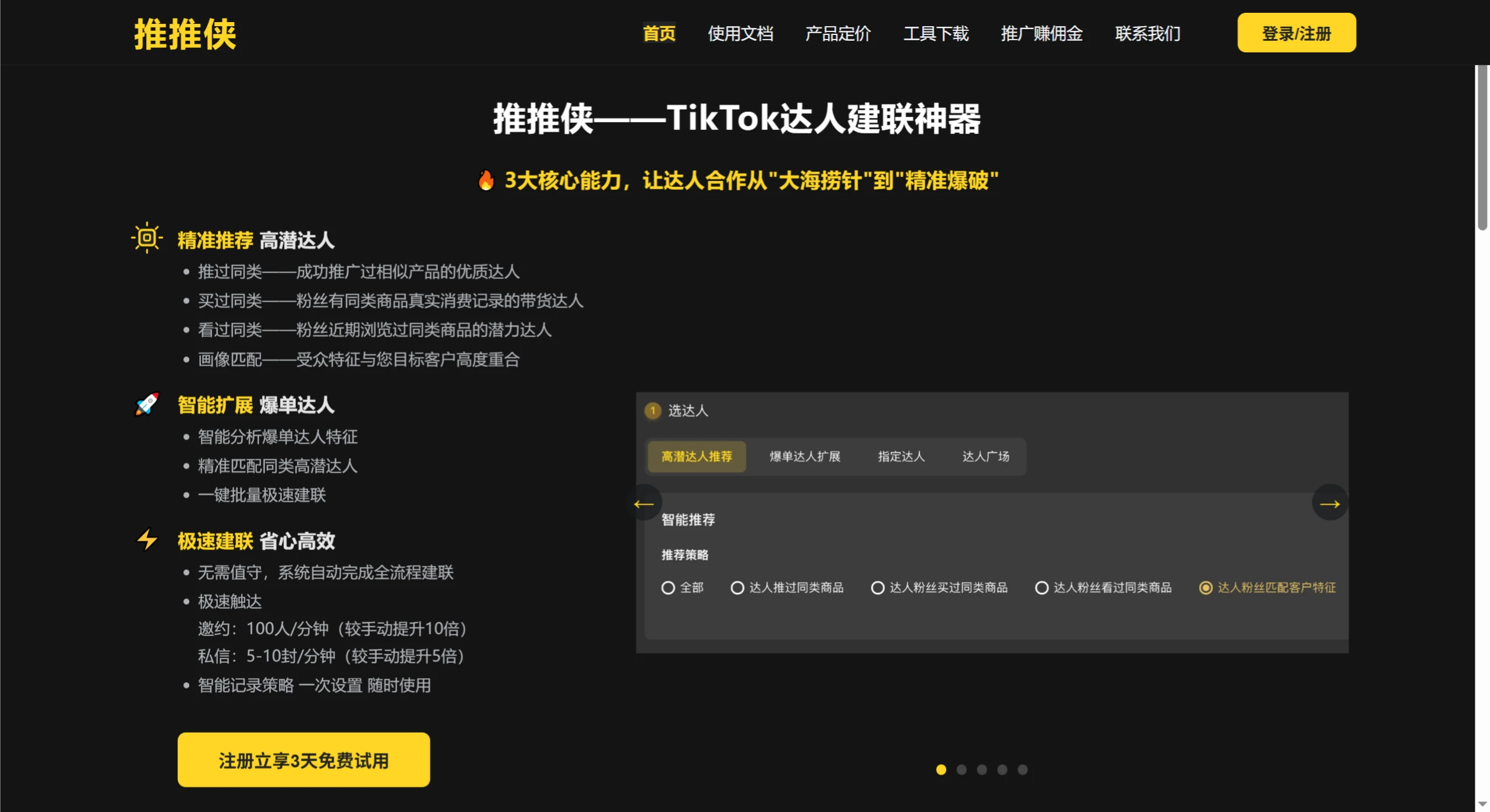The height and width of the screenshot is (812, 1490).
Task: Select the third carousel pagination dot
Action: pos(982,769)
